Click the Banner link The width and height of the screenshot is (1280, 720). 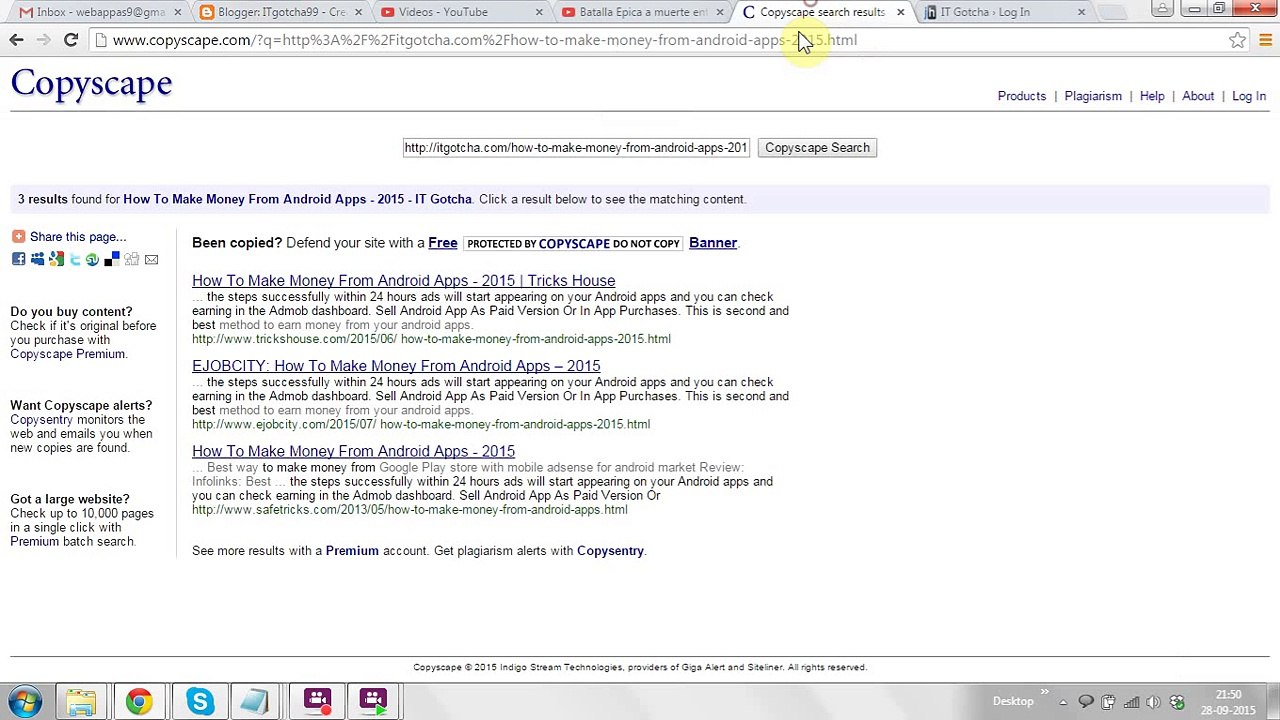(x=712, y=243)
